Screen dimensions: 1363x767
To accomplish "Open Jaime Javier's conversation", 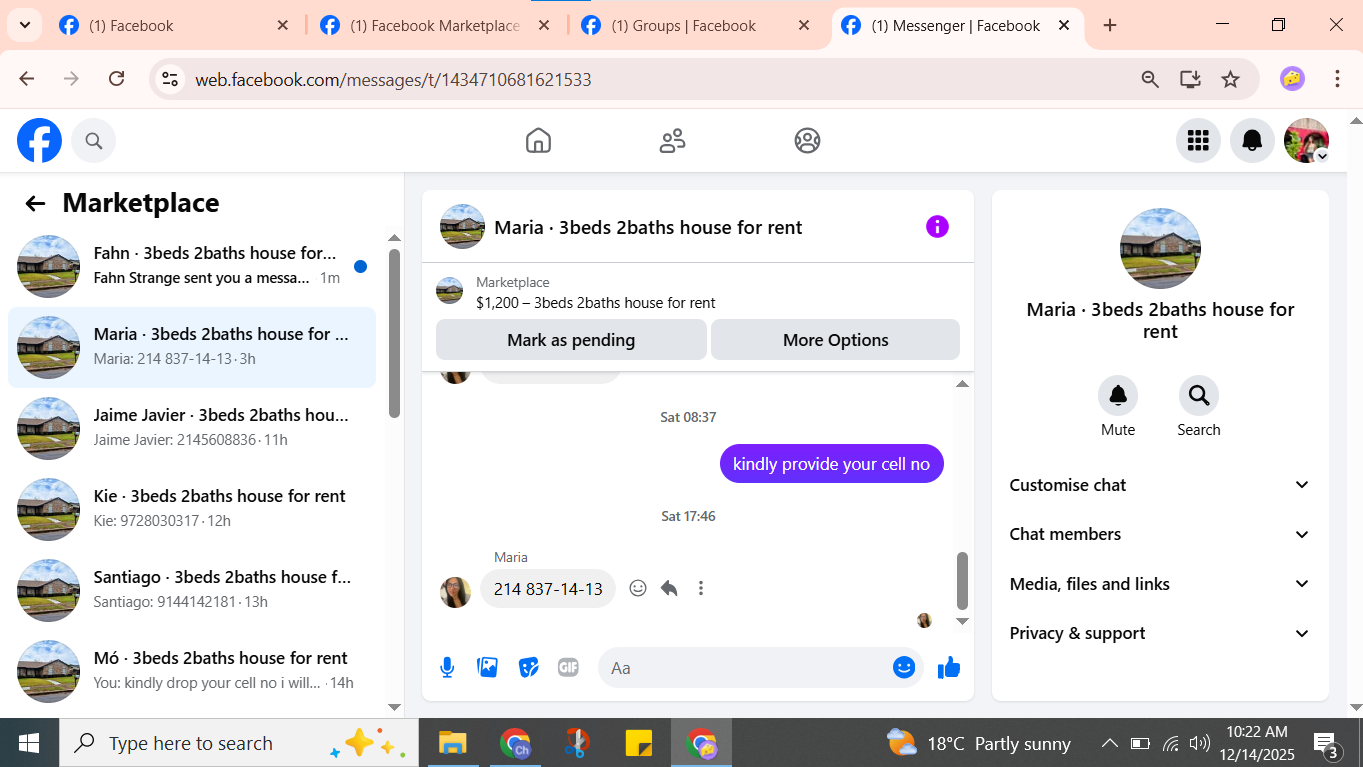I will (192, 428).
